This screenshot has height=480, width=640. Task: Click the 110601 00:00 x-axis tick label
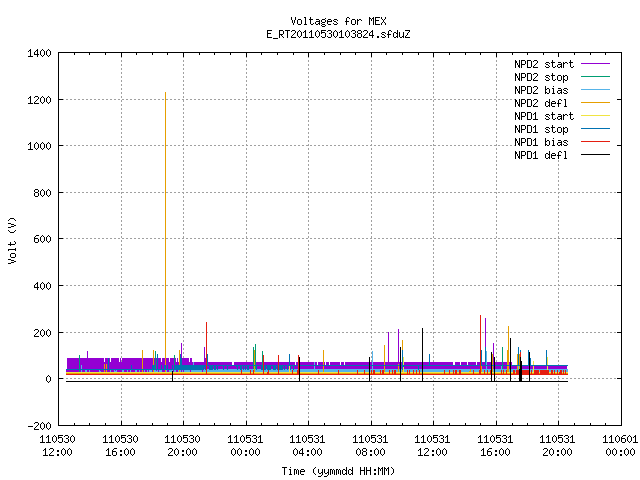(620, 446)
